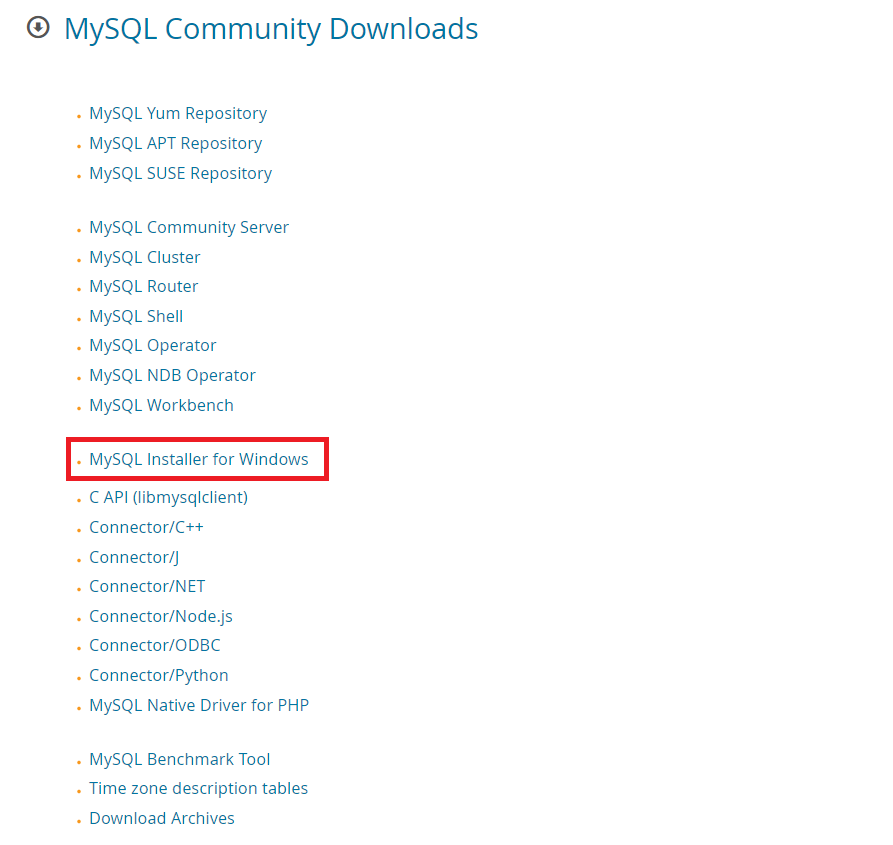This screenshot has height=845, width=893.
Task: Open Time zone description tables
Action: coord(199,789)
